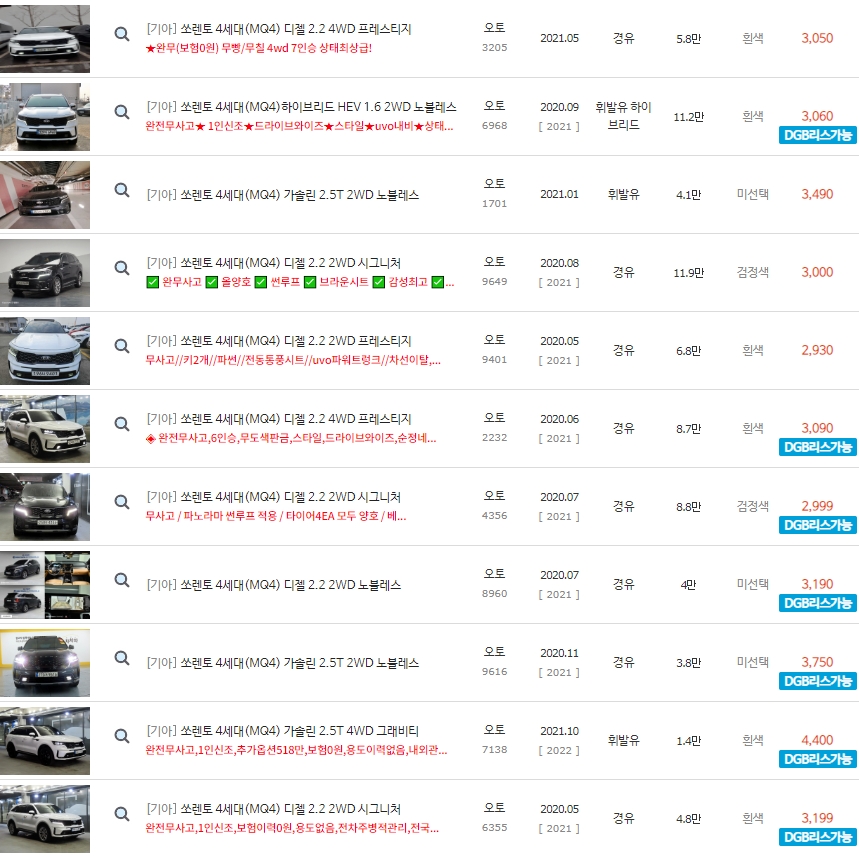Click the price 3,490
The height and width of the screenshot is (857, 859).
(817, 194)
